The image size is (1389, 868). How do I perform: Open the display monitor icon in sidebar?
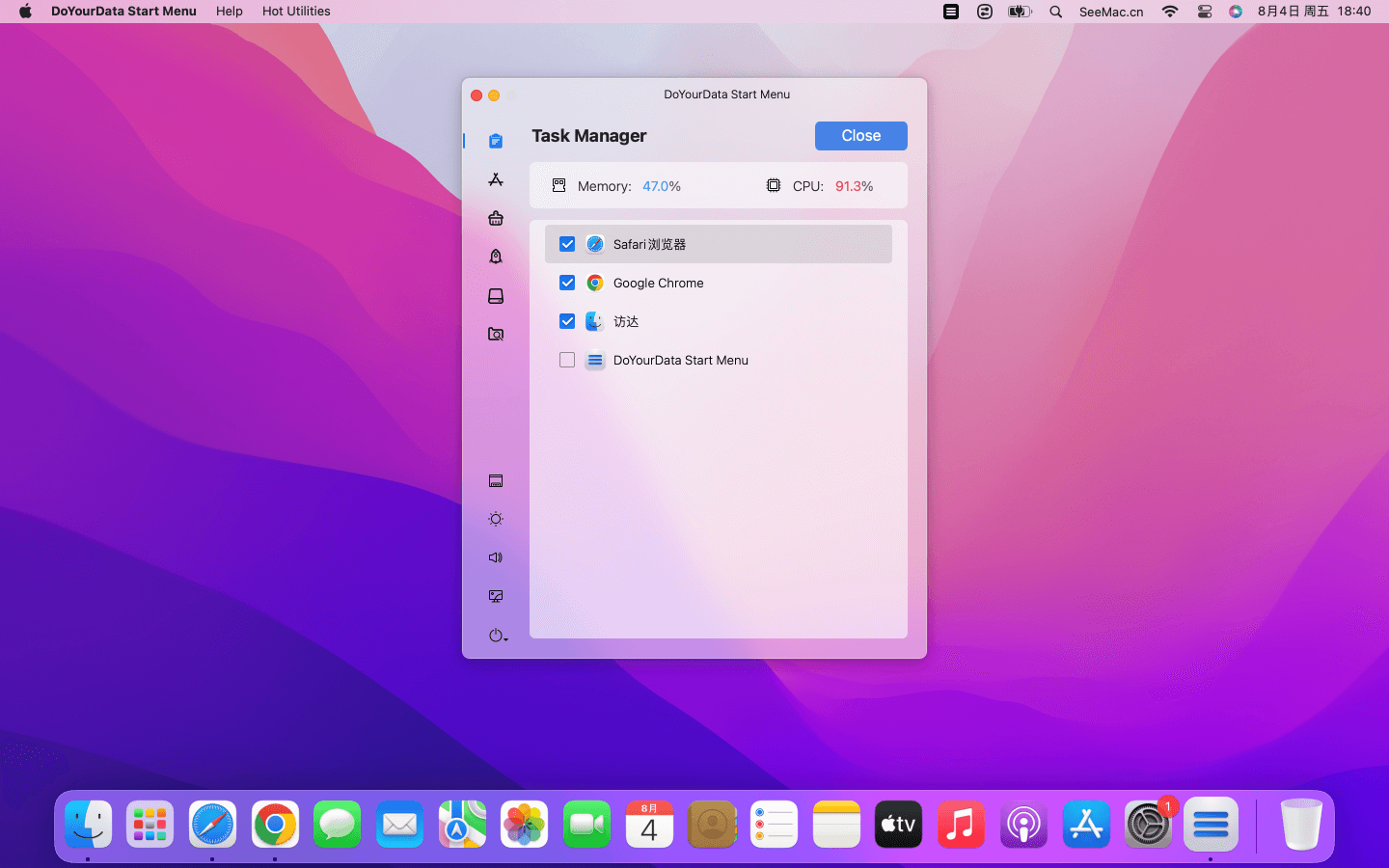point(496,596)
